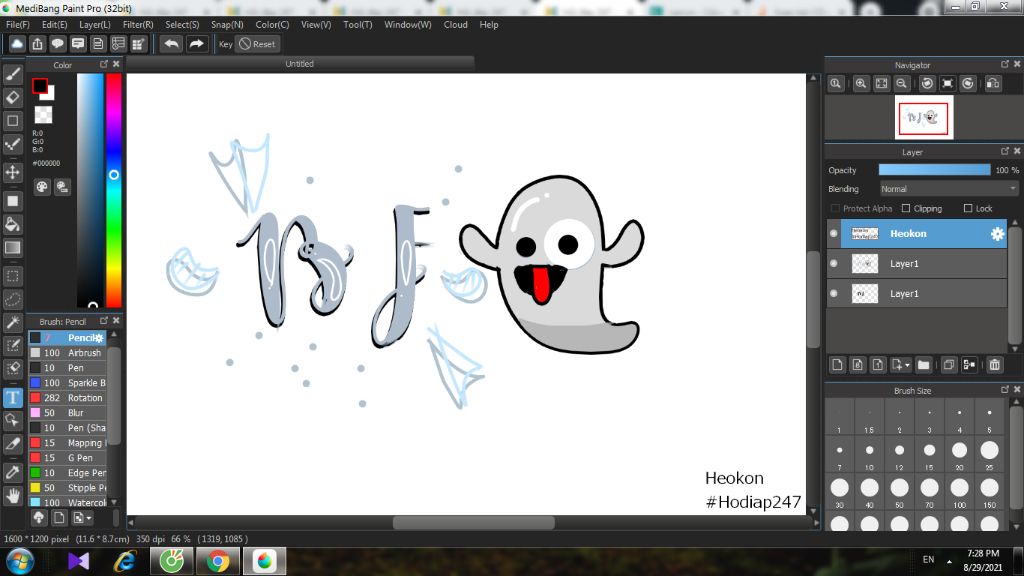Select the Lasso tool
Screen dimensions: 1024x576
pyautogui.click(x=12, y=300)
